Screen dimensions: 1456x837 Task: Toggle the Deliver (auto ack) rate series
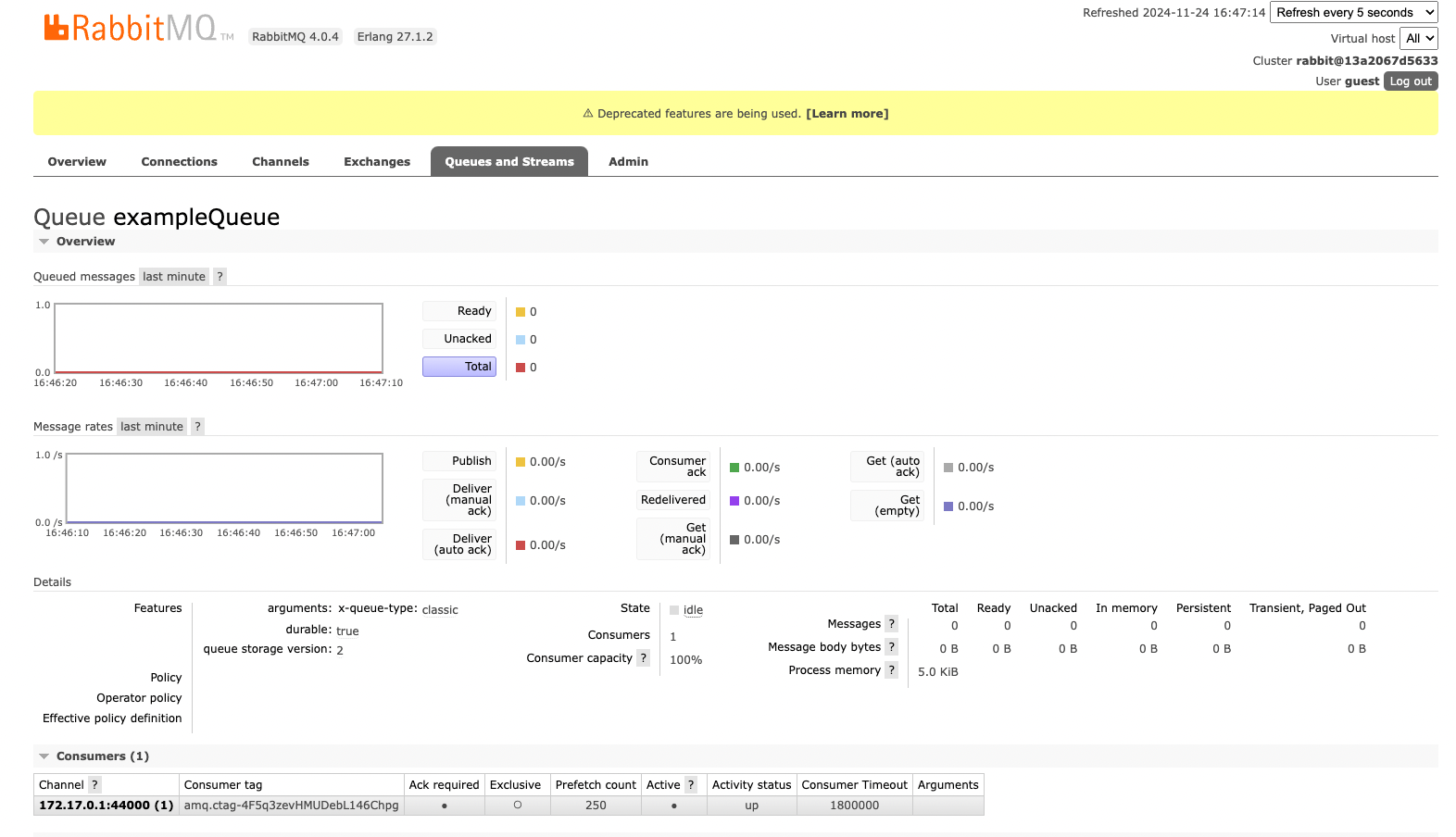[x=459, y=544]
